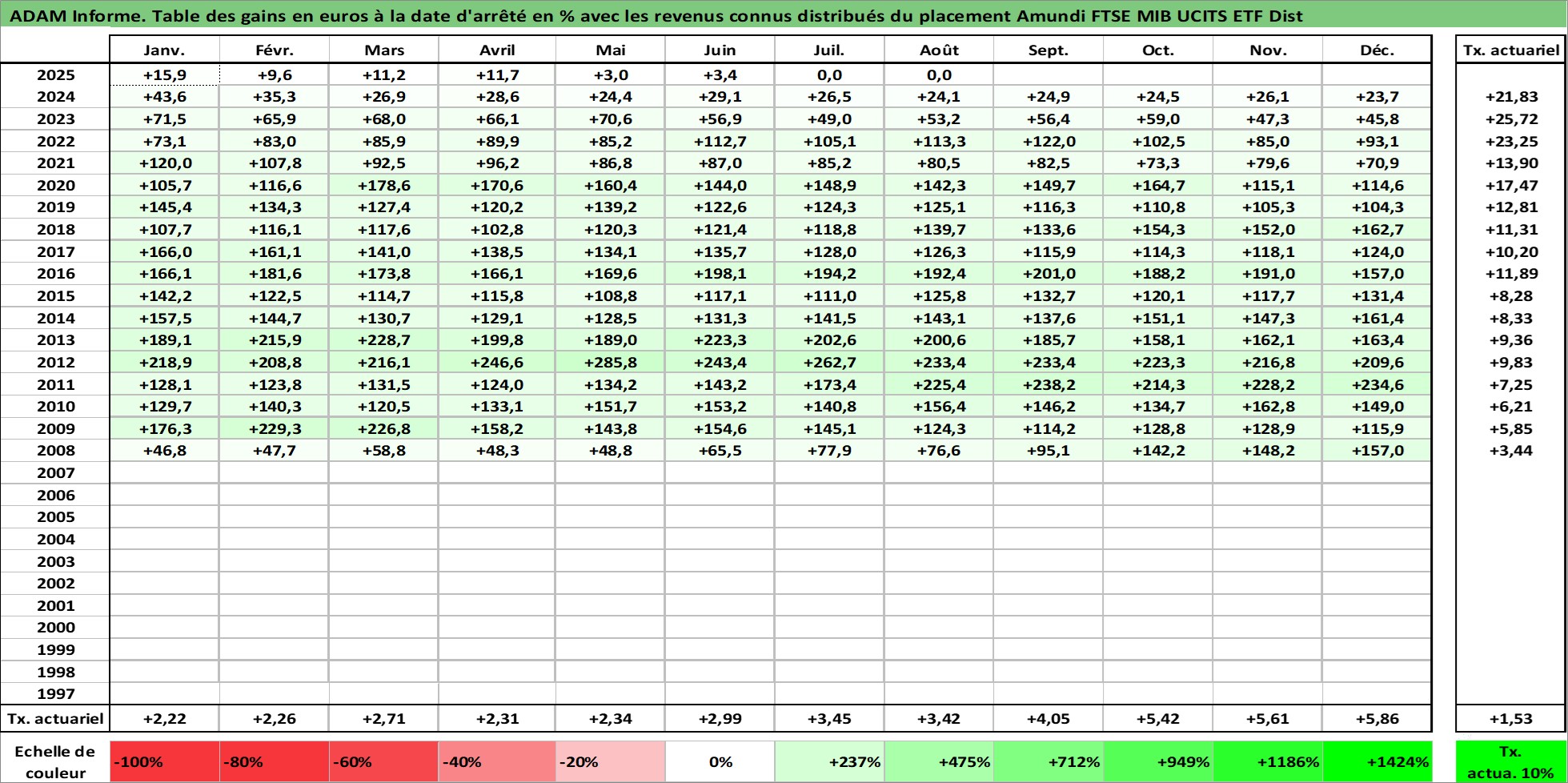This screenshot has width=1568, height=783.
Task: Click the ADAM Informe title bar text
Action: click(656, 15)
